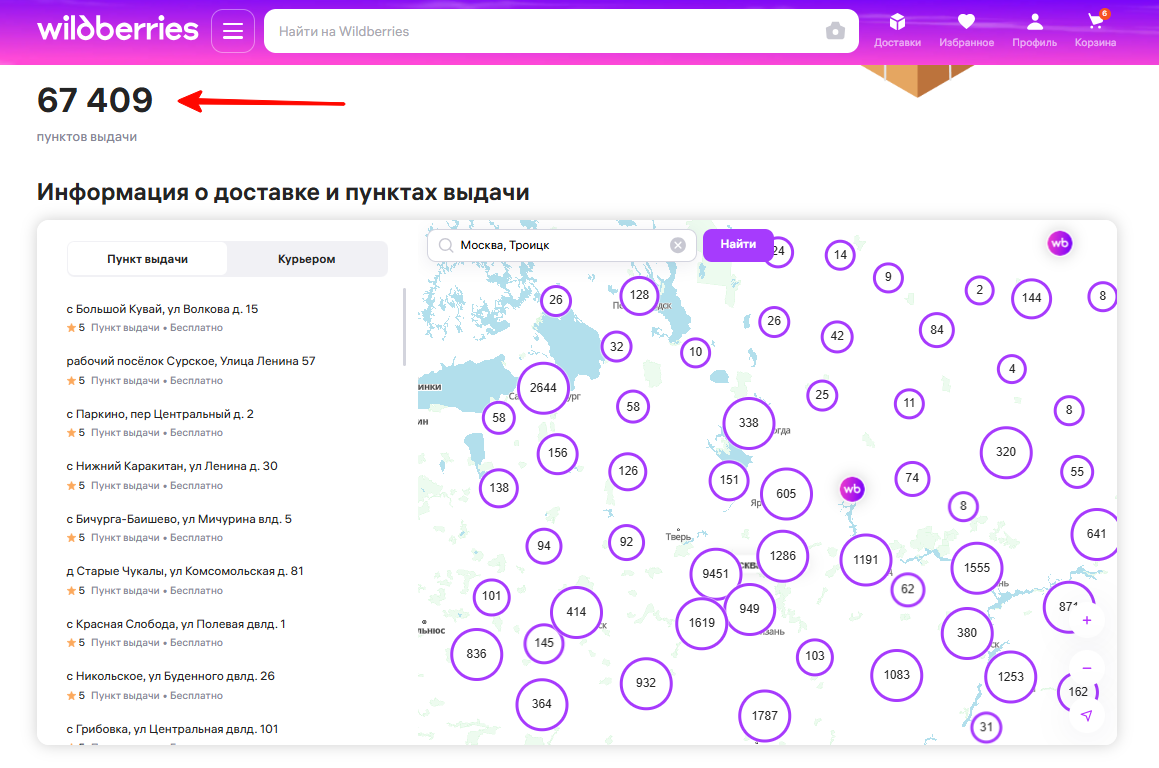Open map cluster 836
The height and width of the screenshot is (768, 1159).
[x=477, y=654]
